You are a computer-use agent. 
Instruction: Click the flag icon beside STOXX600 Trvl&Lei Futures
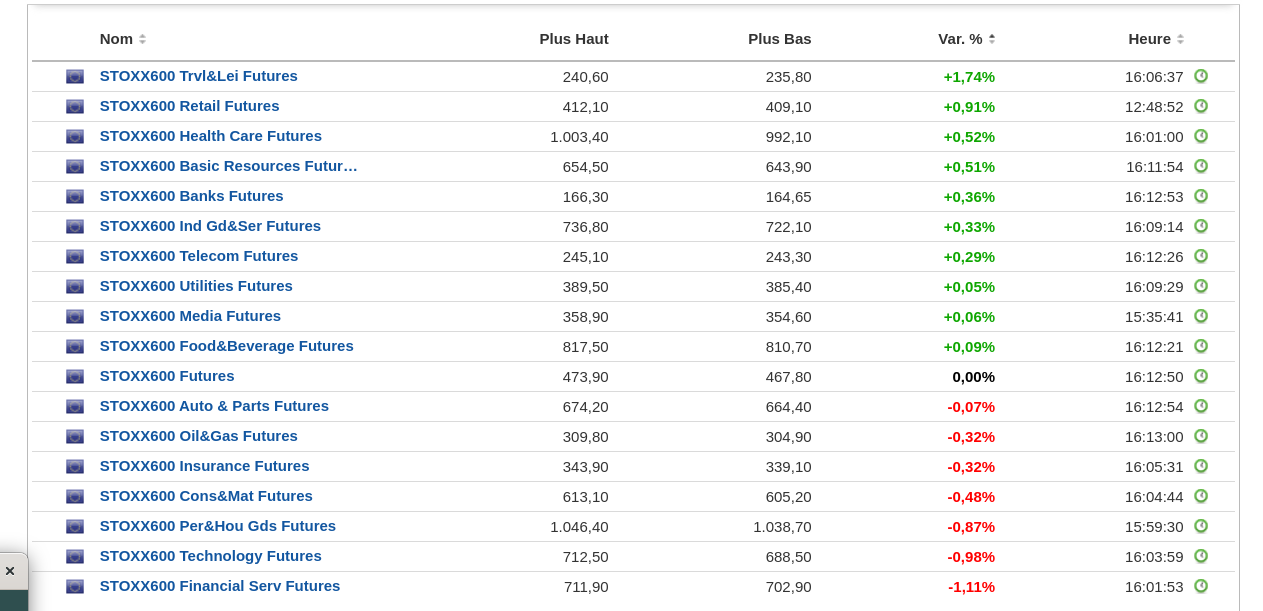click(75, 77)
